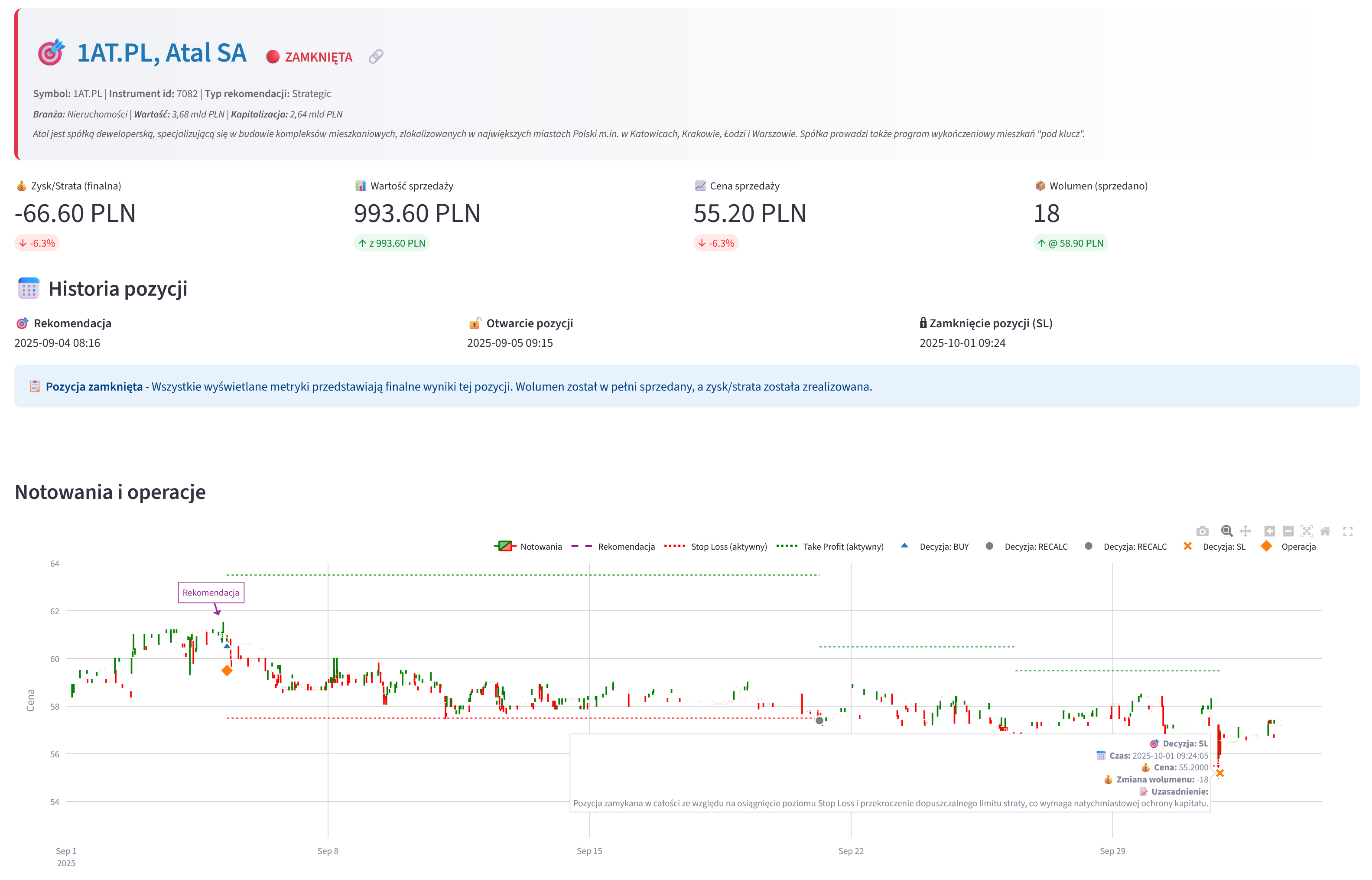Select the box zoom tool on the chart
1372x880 pixels.
click(1226, 531)
